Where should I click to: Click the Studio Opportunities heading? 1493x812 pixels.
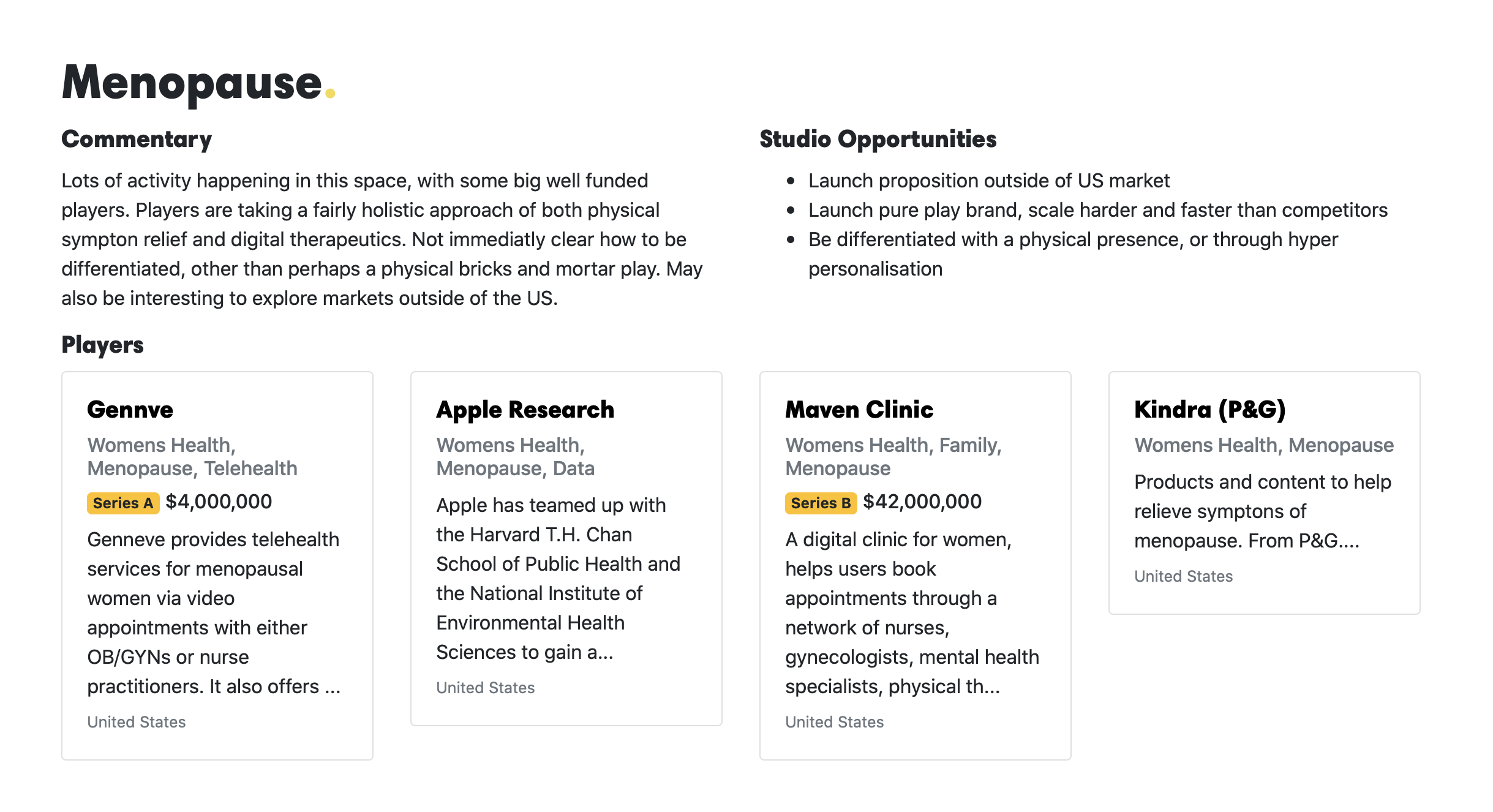coord(878,140)
